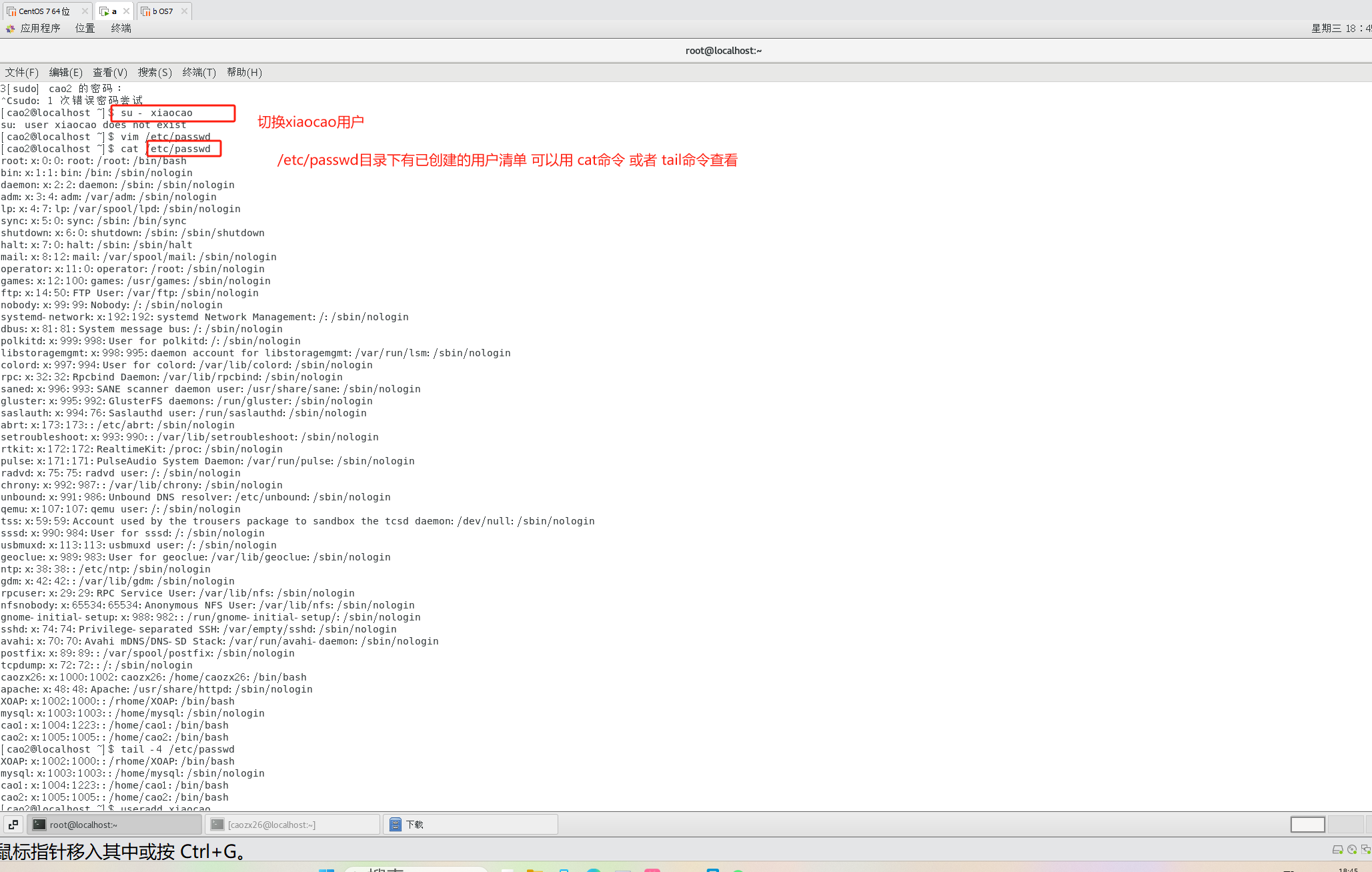Open the 文件(F) menu in terminal
1372x872 pixels.
pos(22,72)
